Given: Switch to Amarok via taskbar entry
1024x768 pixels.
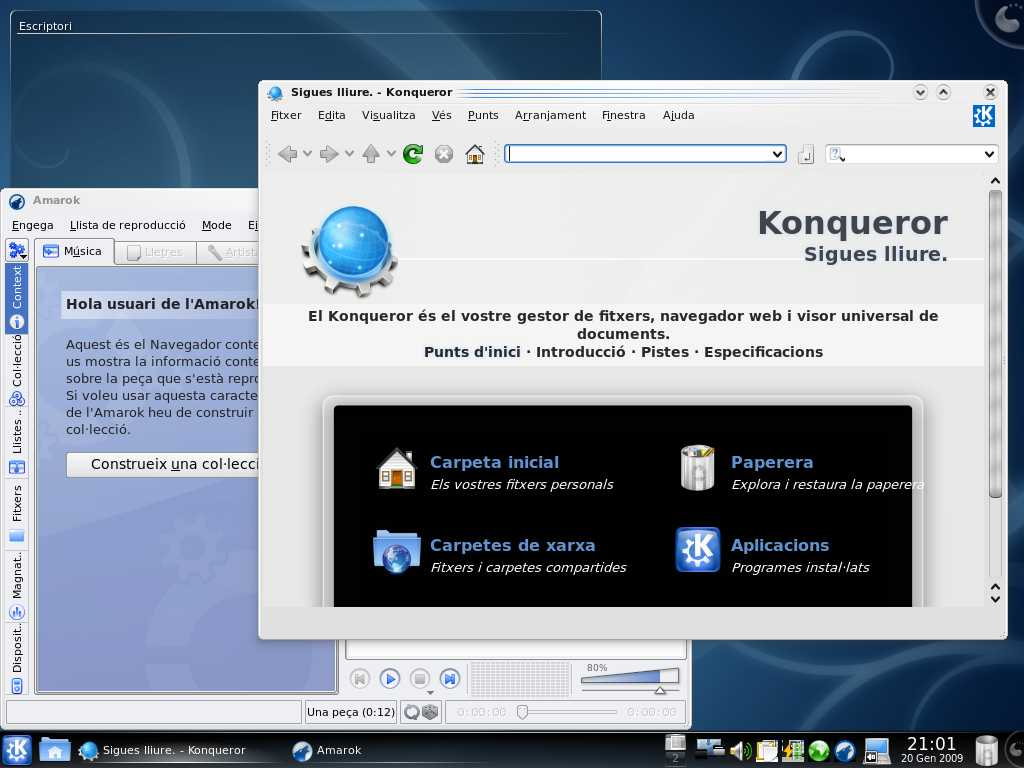Looking at the screenshot, I should (327, 750).
